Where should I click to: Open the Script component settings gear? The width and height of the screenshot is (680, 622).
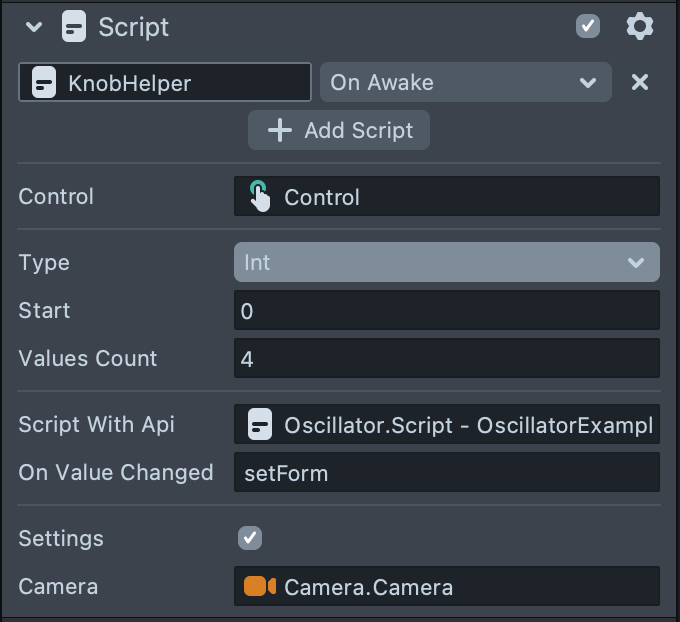(639, 27)
